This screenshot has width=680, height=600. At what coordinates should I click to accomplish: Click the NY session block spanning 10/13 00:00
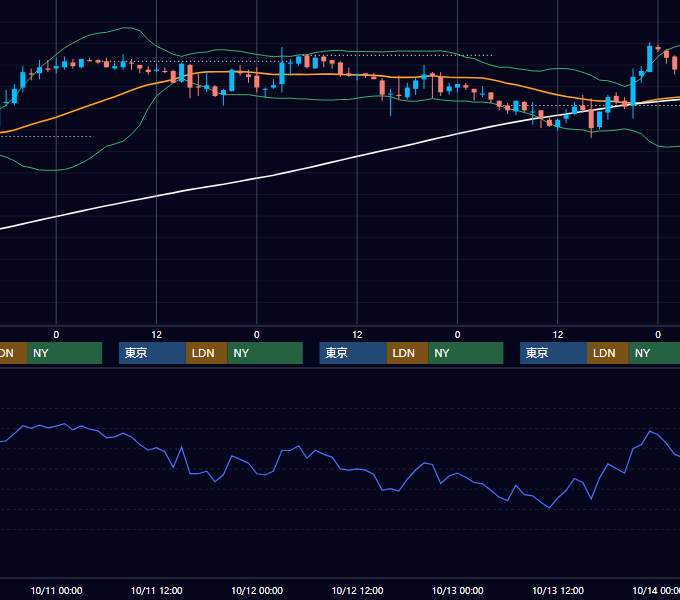[466, 353]
